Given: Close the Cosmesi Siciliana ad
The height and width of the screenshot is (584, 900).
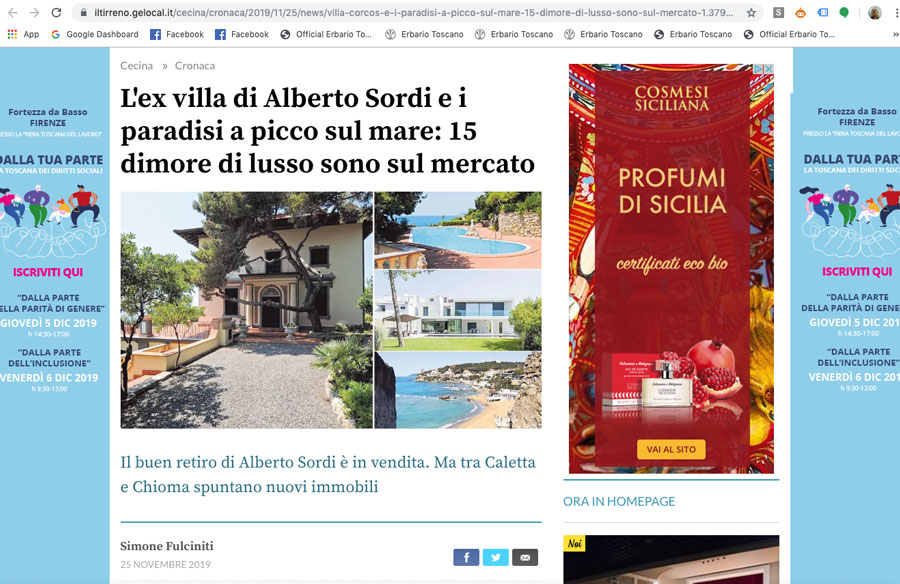Looking at the screenshot, I should coord(769,68).
